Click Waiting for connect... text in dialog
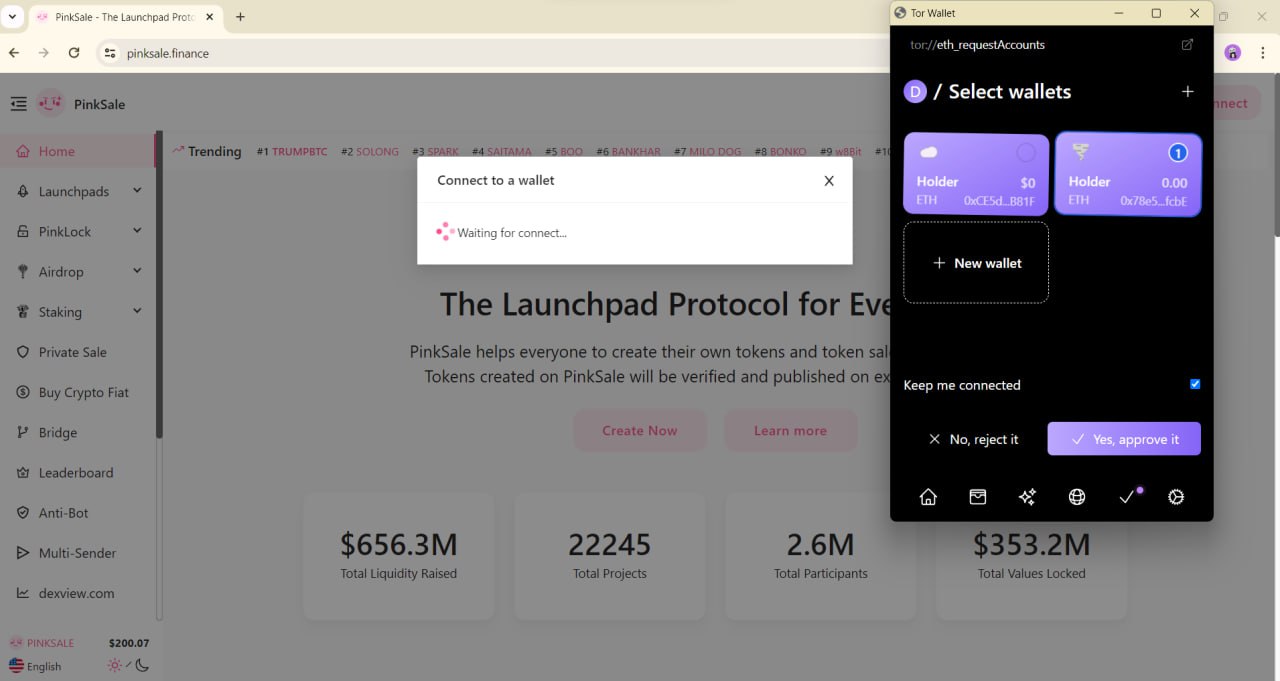 point(512,233)
